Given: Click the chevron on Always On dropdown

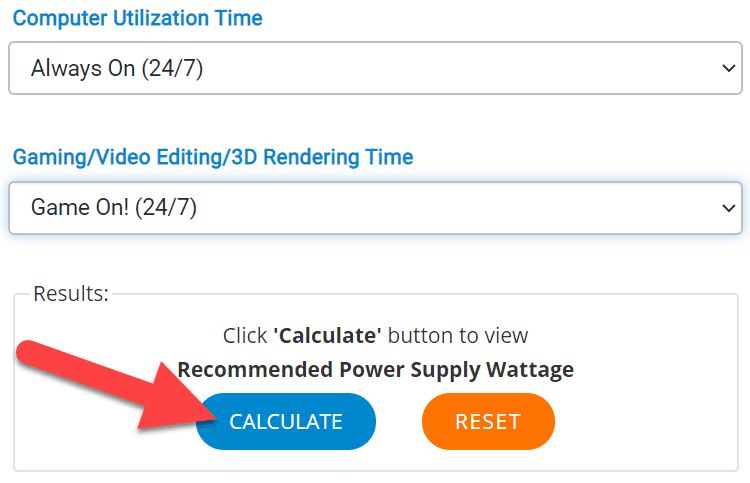Looking at the screenshot, I should [x=728, y=68].
